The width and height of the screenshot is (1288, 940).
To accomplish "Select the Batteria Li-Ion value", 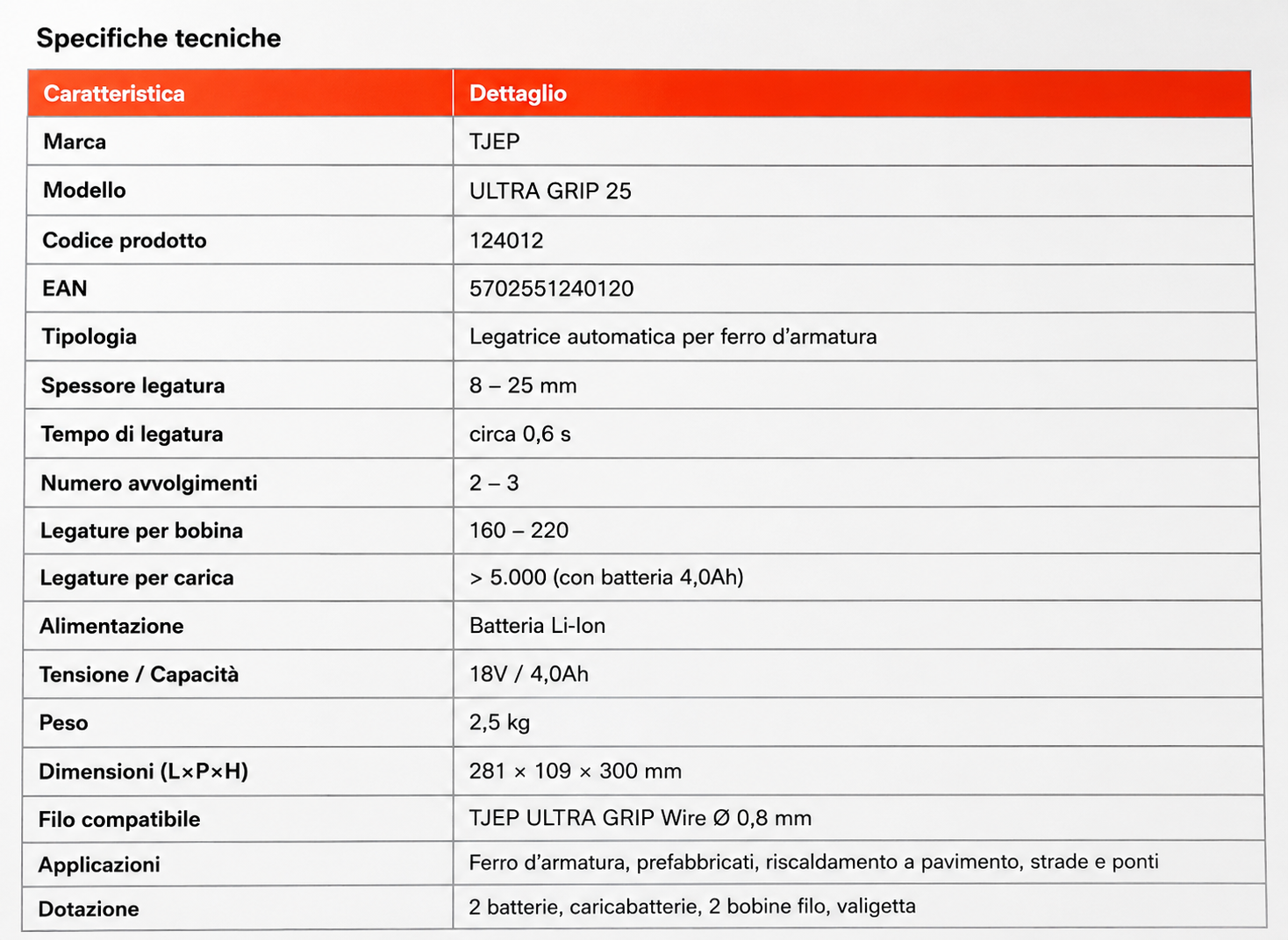I will (x=537, y=626).
